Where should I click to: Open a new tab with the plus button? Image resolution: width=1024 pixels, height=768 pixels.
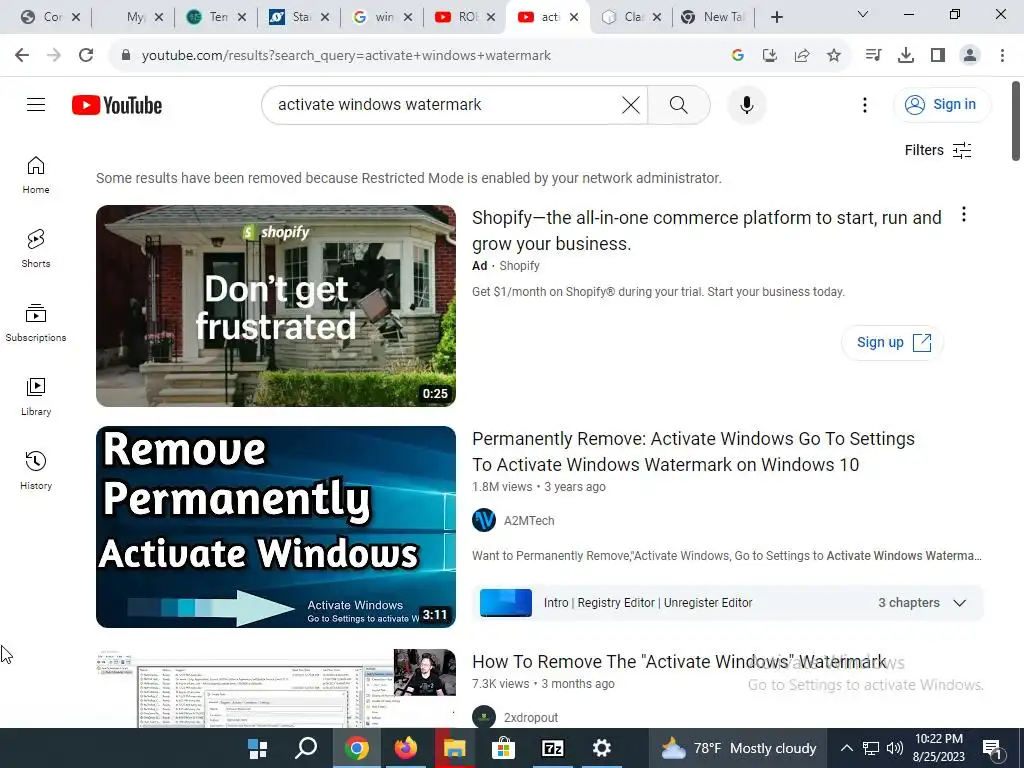(x=776, y=17)
